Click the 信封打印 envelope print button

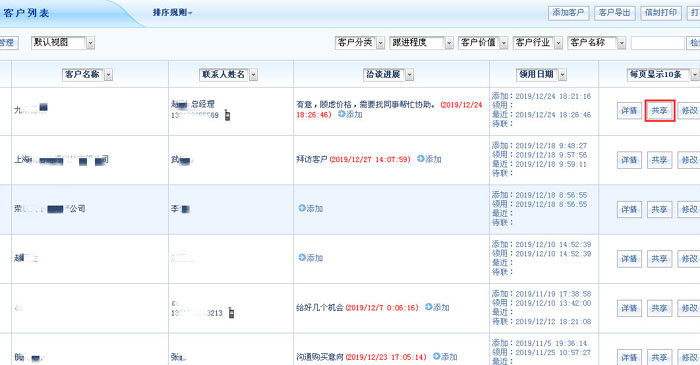661,13
